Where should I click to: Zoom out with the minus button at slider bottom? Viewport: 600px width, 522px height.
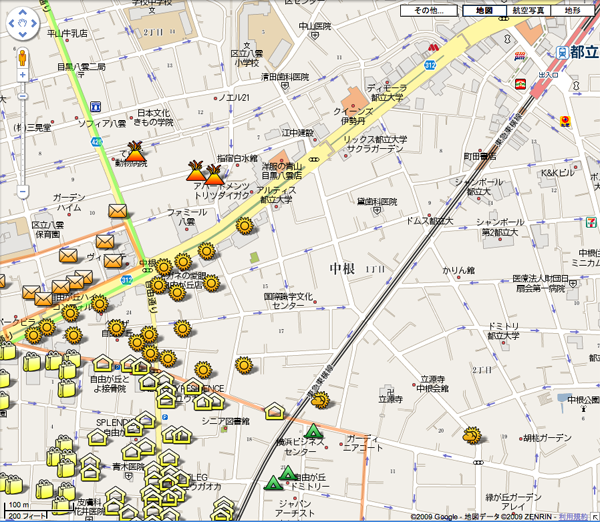pyautogui.click(x=23, y=190)
